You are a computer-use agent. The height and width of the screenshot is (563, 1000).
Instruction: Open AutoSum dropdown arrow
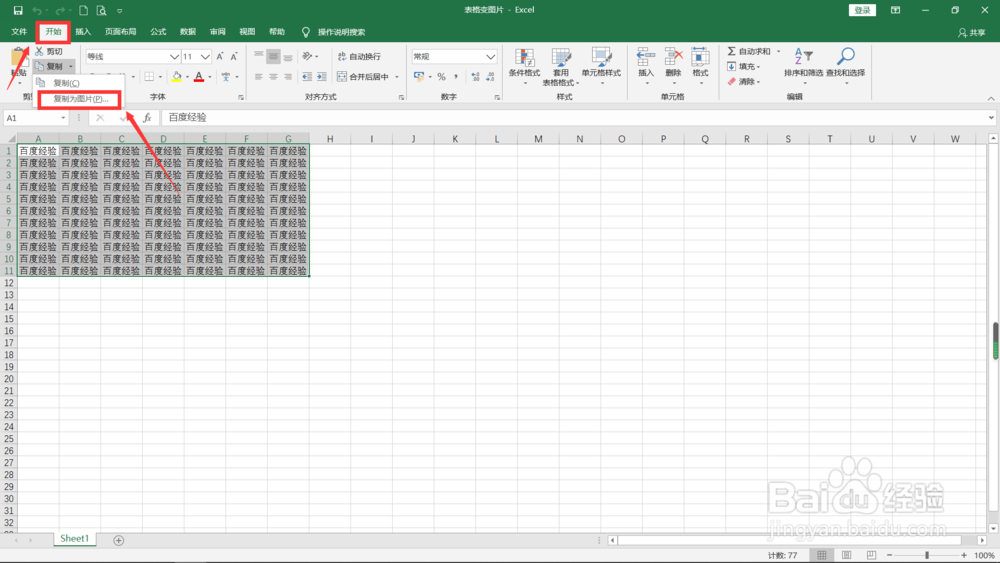(778, 51)
